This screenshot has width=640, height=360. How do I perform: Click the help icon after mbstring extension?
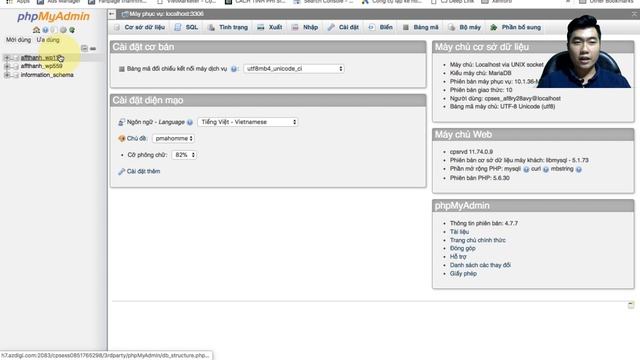579,169
